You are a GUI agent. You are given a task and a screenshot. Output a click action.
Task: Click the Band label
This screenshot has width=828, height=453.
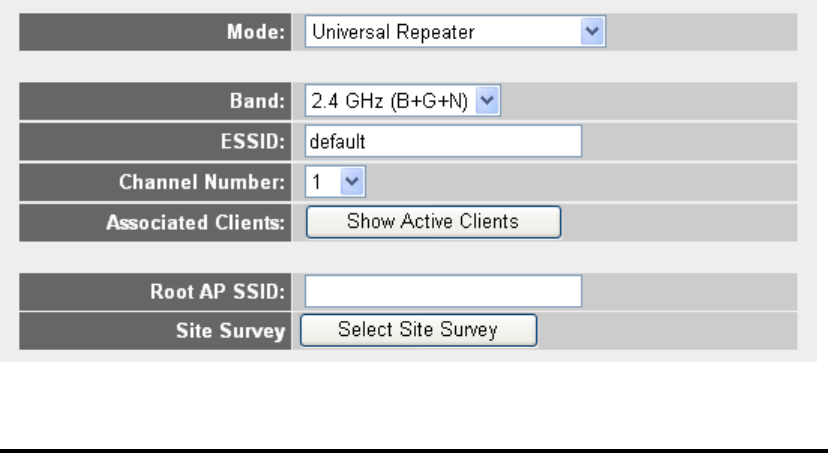point(263,103)
